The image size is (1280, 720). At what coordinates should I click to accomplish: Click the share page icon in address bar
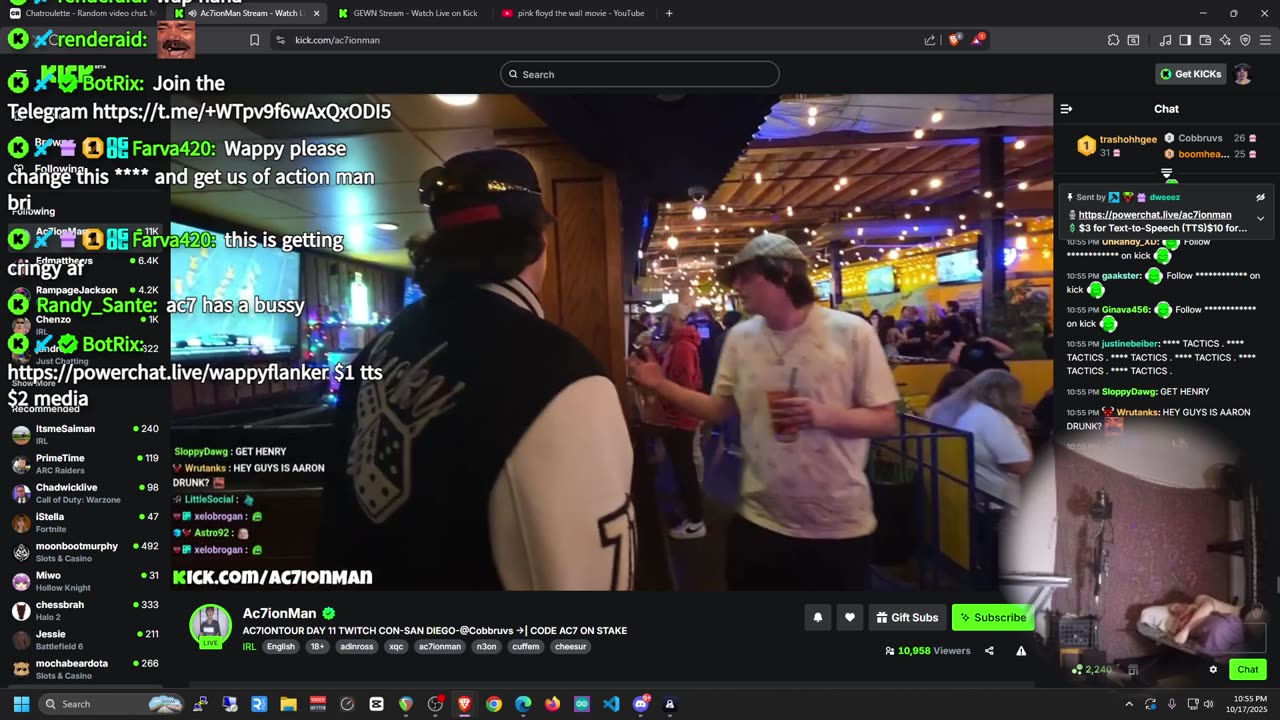pos(930,40)
